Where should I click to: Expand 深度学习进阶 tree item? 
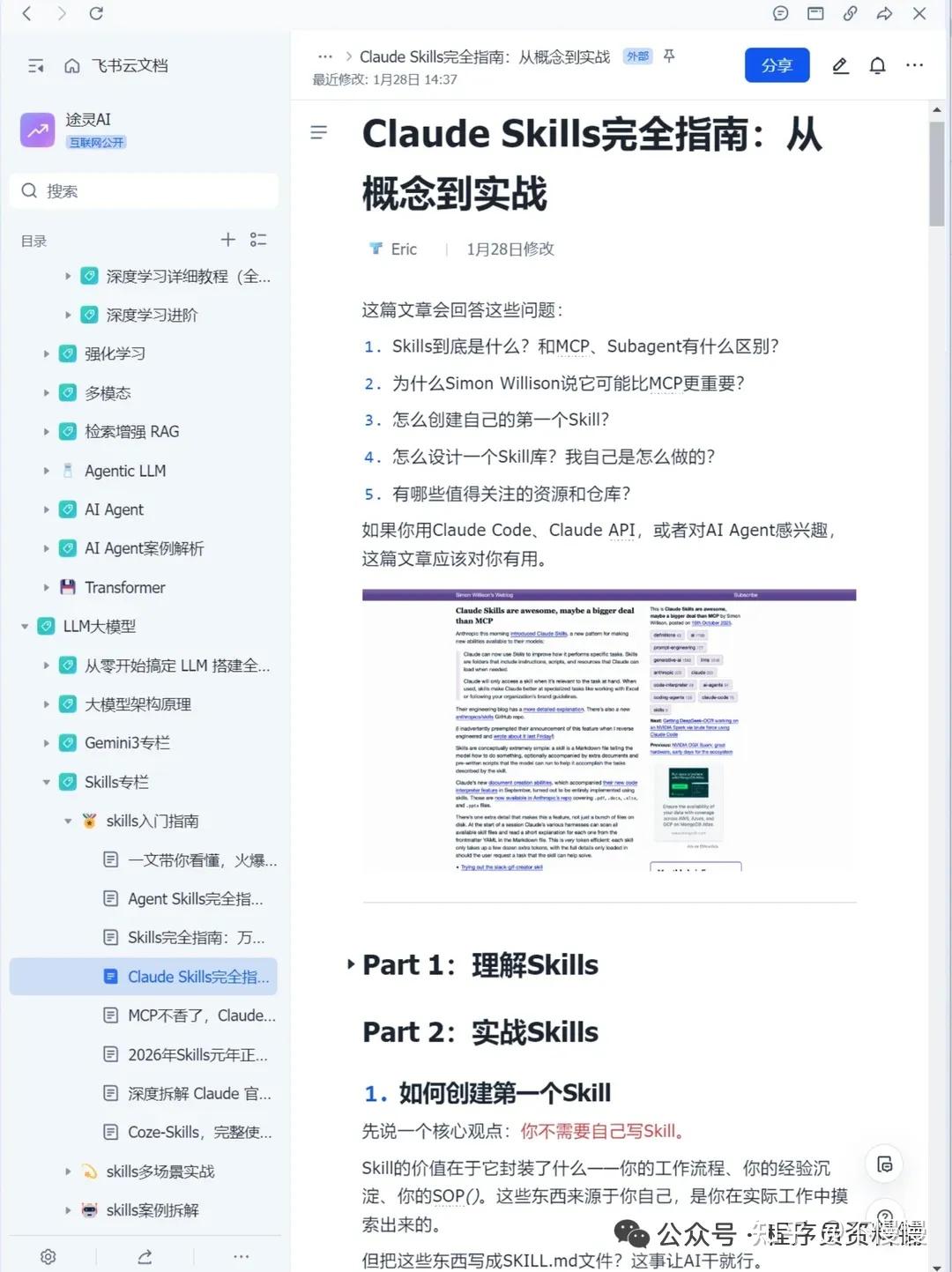coord(68,315)
